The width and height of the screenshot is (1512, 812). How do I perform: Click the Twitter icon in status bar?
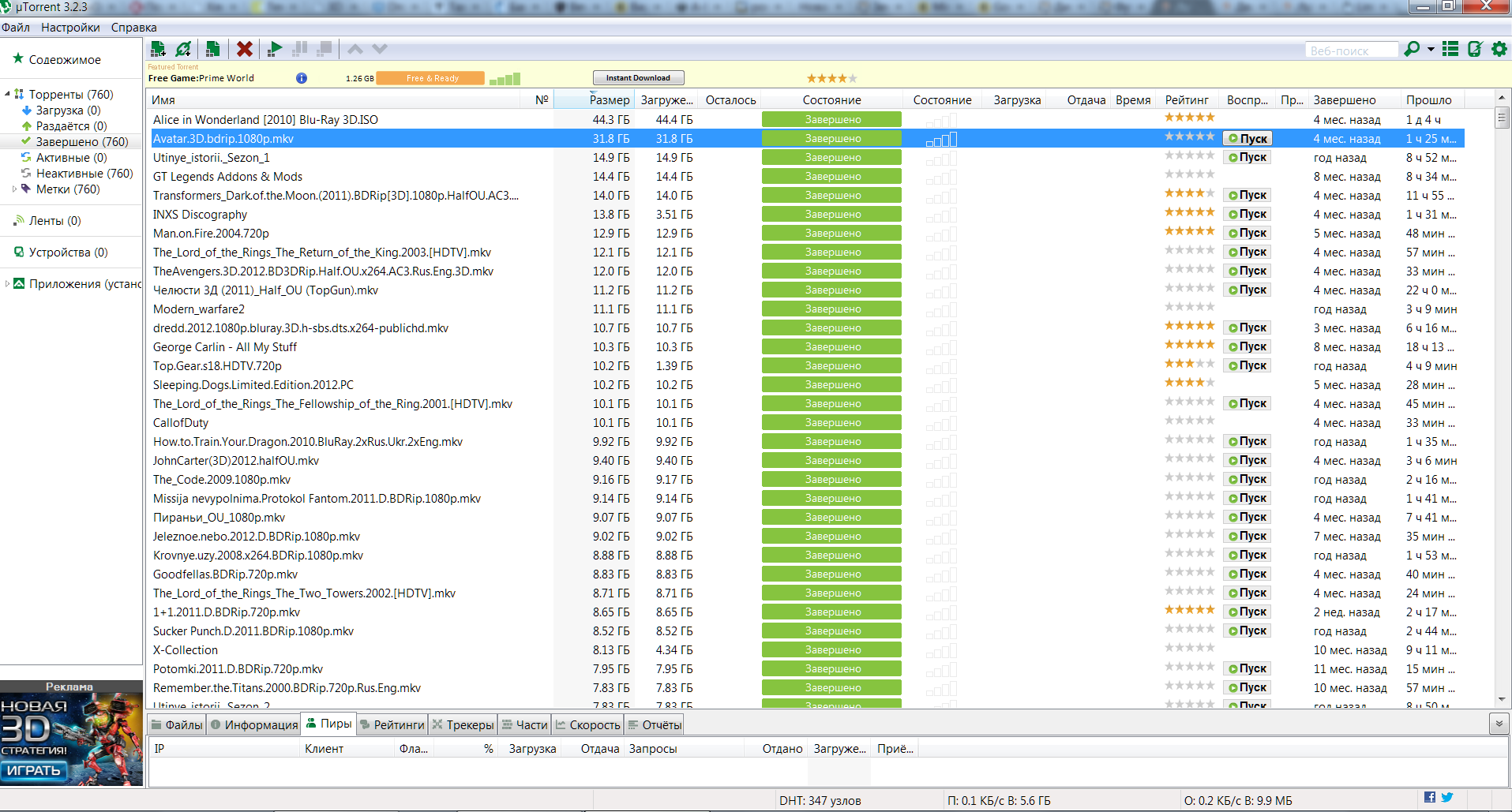[x=1447, y=798]
